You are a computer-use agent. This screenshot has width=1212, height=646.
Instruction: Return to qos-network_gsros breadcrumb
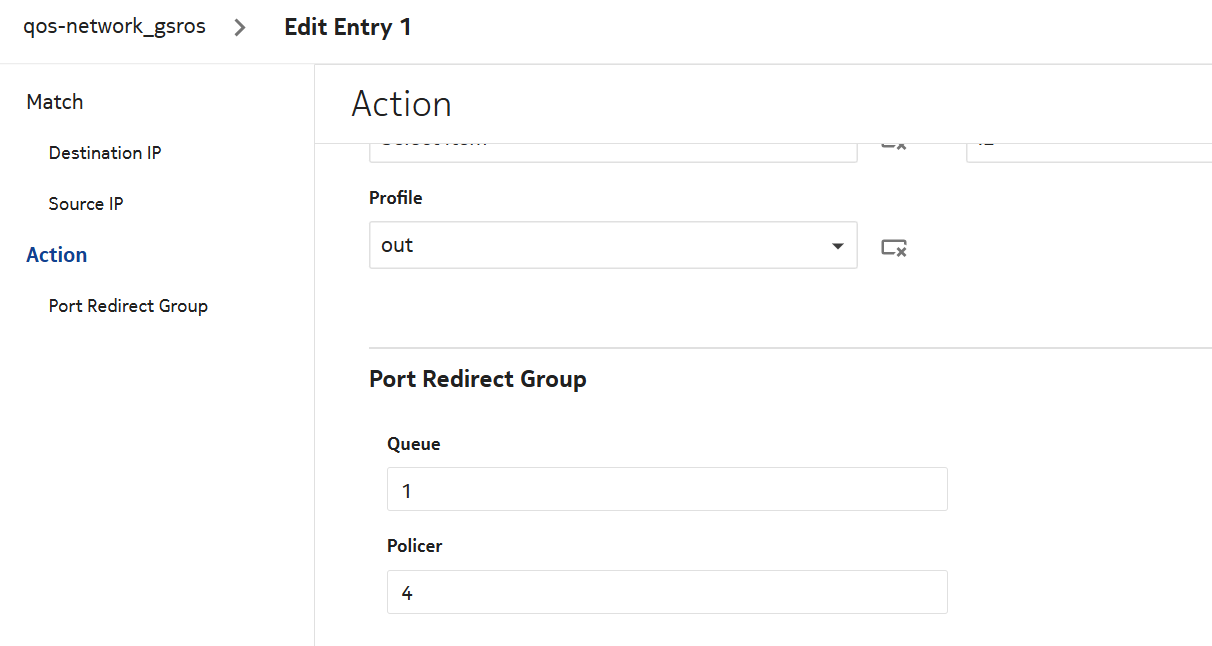click(x=114, y=27)
